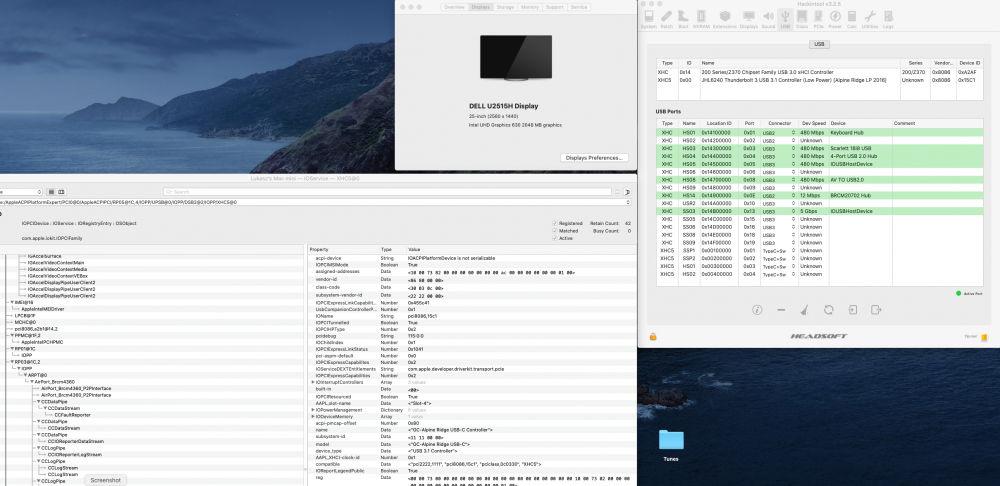Switch to Memory tab in About This Mac

[x=530, y=7]
